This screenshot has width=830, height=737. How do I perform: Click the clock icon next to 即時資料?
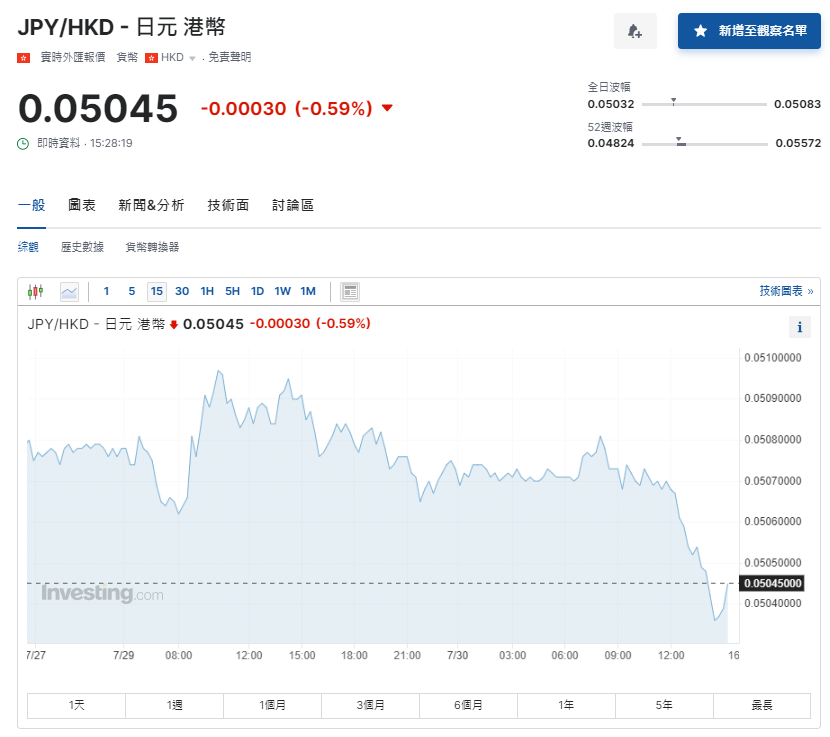point(23,143)
